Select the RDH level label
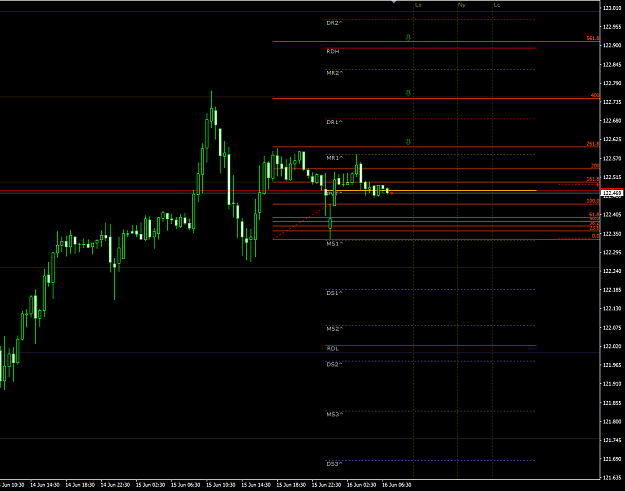The width and height of the screenshot is (625, 491). point(333,51)
